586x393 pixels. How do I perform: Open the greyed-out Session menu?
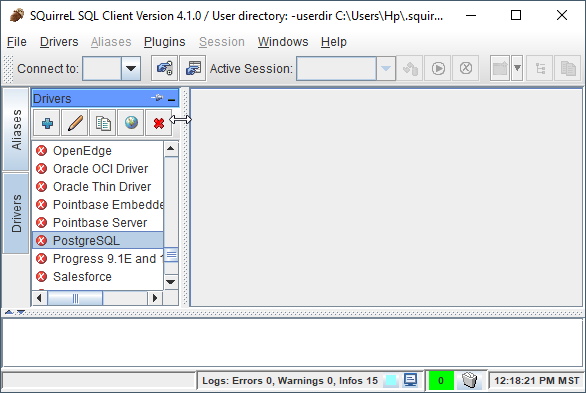pyautogui.click(x=222, y=42)
